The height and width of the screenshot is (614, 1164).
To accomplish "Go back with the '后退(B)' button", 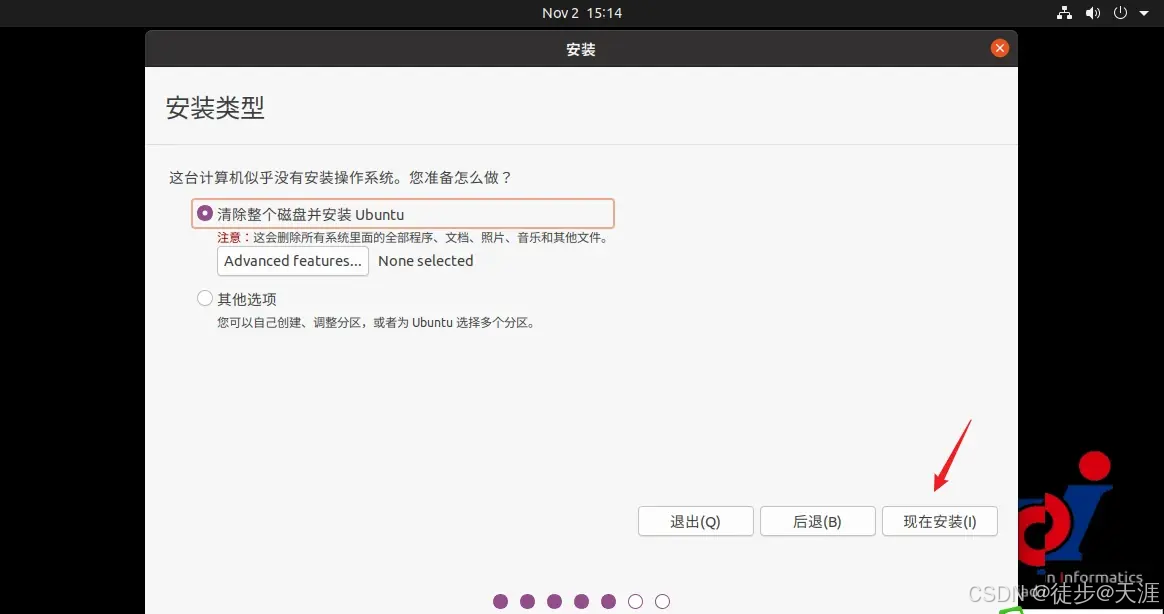I will click(x=817, y=521).
